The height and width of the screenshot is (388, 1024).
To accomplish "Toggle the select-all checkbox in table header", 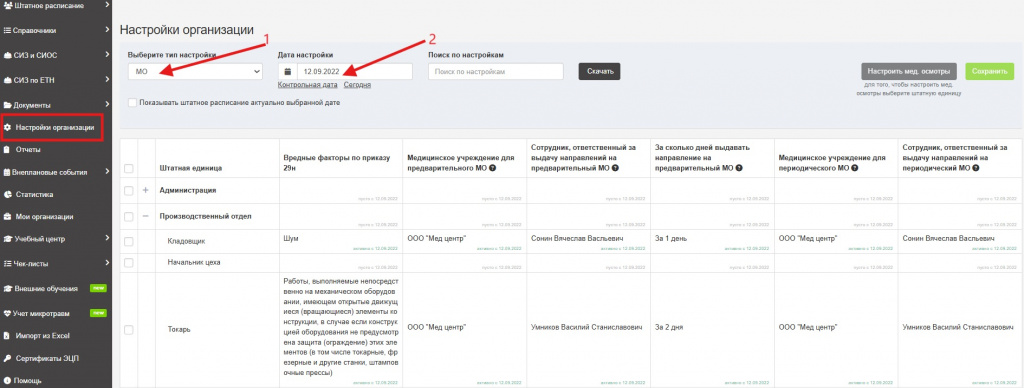I will point(129,169).
